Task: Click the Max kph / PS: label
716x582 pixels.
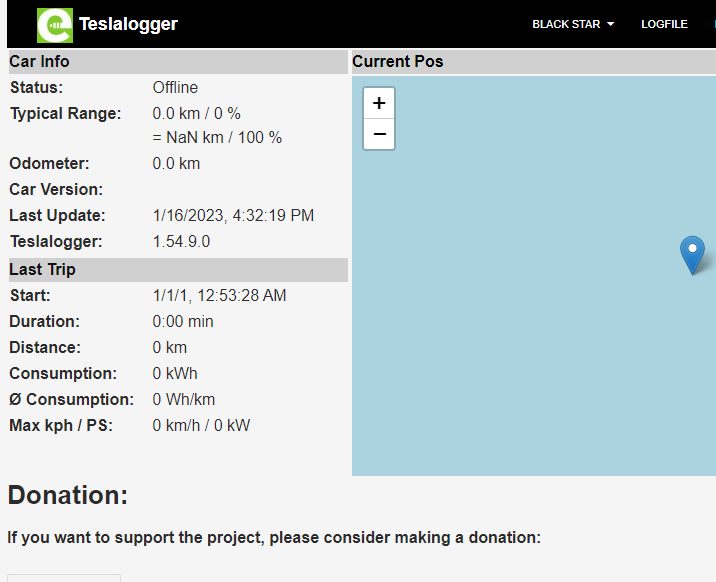Action: click(61, 425)
